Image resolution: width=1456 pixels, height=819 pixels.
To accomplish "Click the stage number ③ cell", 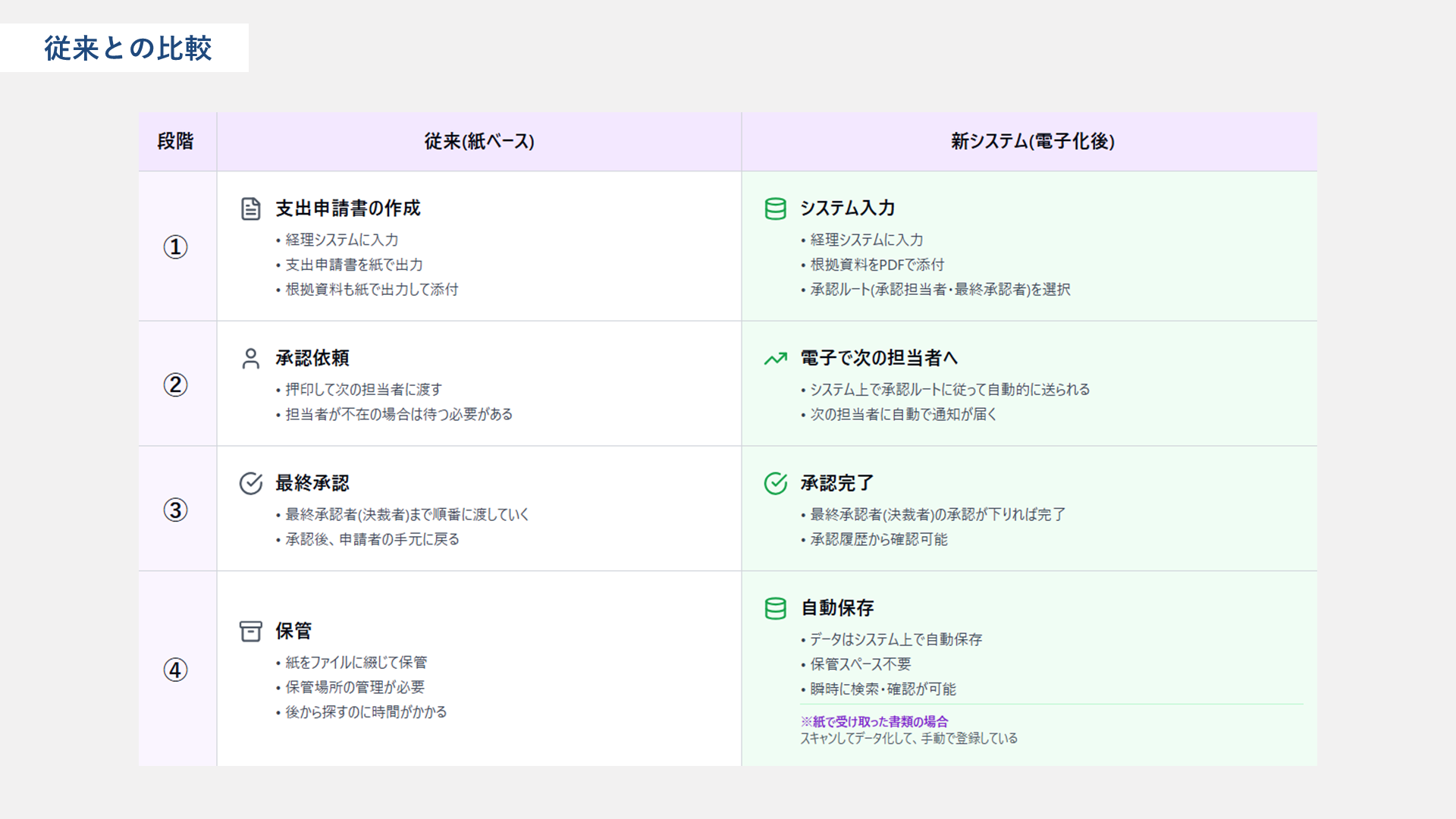I will pyautogui.click(x=176, y=510).
